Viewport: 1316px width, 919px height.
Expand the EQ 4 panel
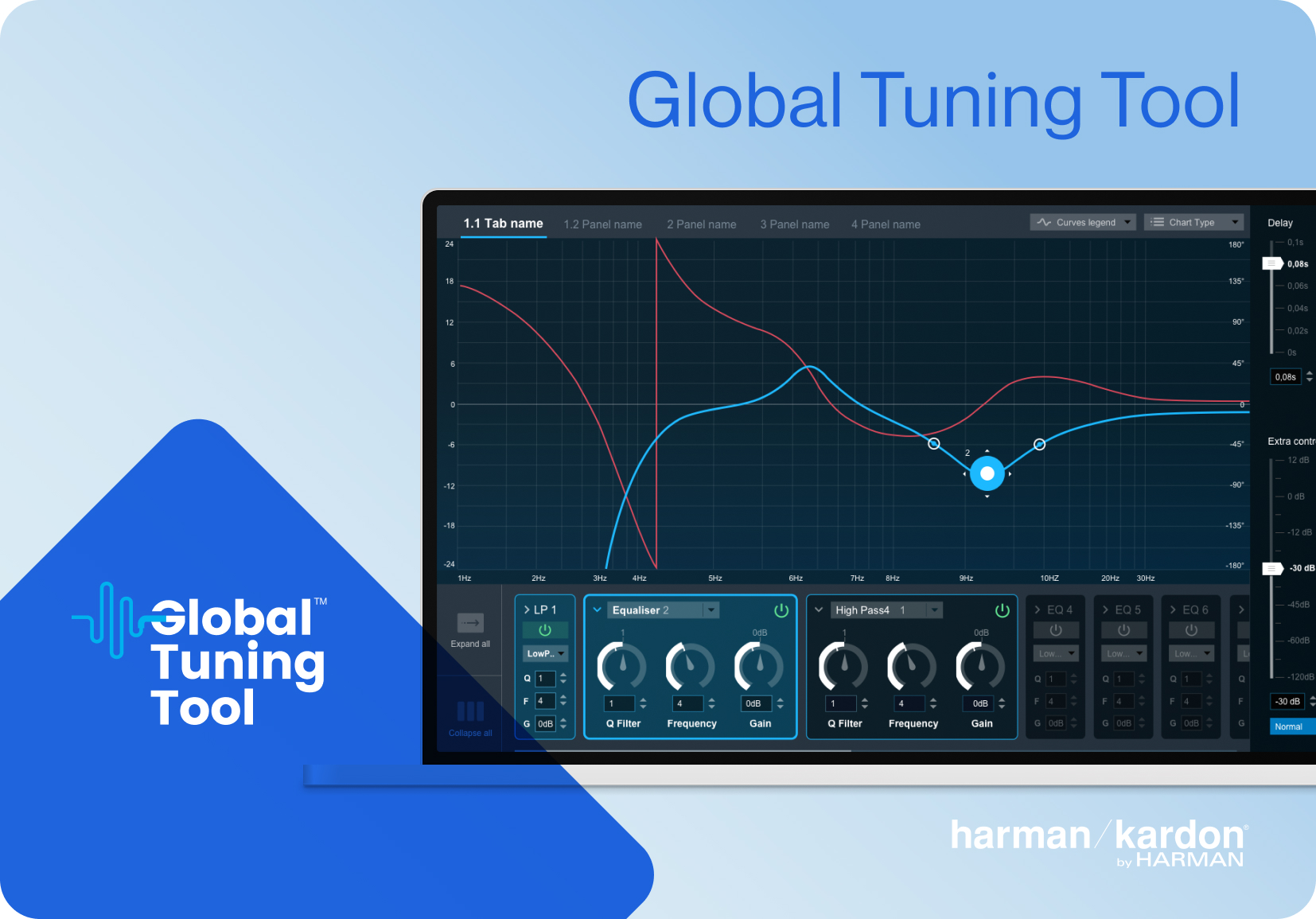(1038, 609)
